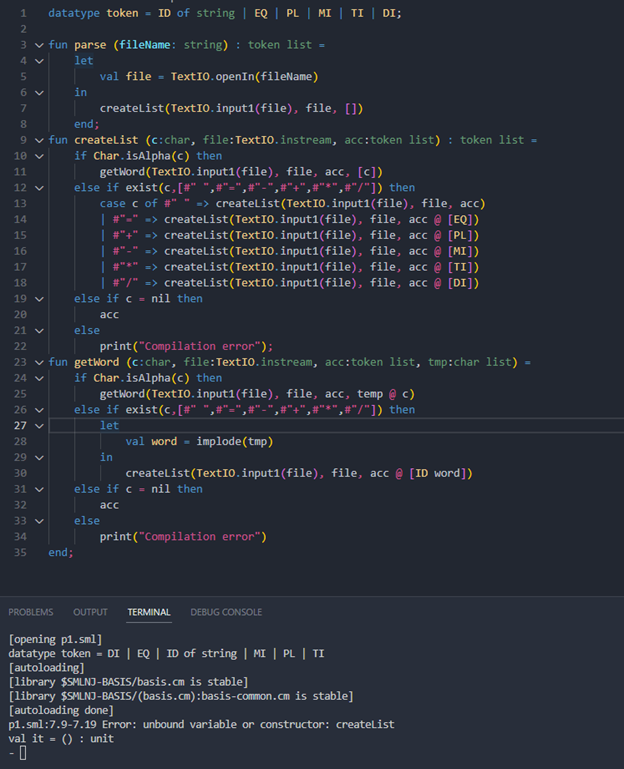Collapse the fold chevron on line 29

pos(39,458)
